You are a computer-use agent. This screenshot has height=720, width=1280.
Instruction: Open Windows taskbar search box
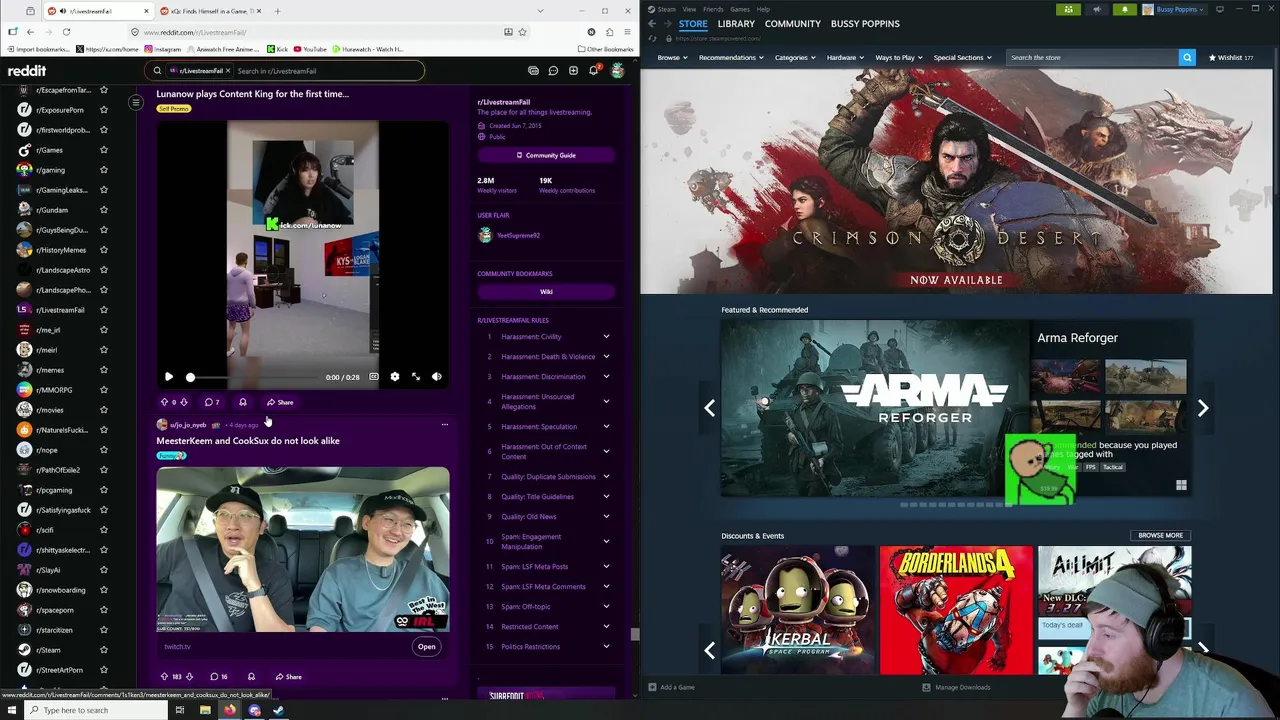click(x=95, y=710)
